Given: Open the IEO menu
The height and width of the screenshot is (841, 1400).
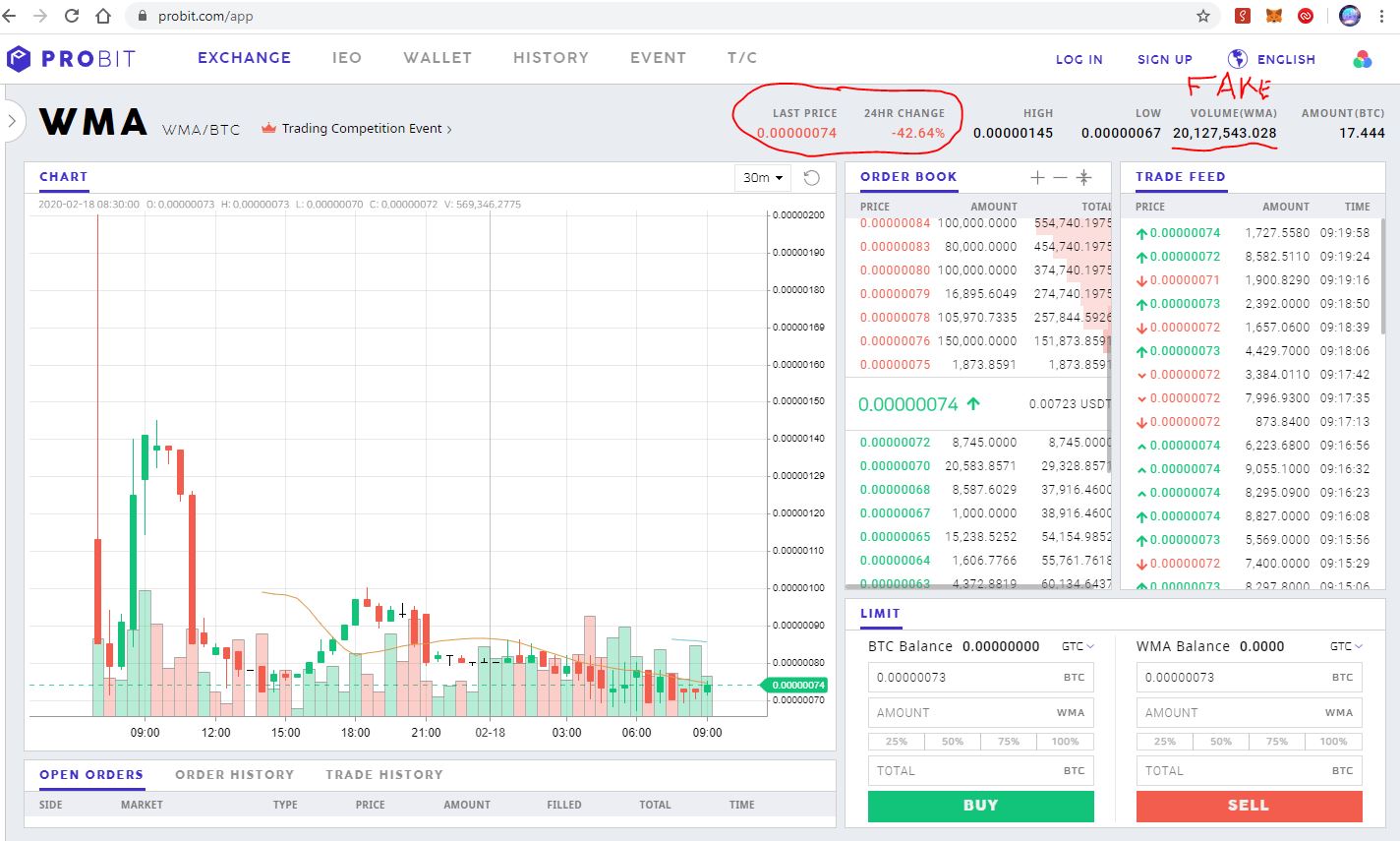Looking at the screenshot, I should [347, 58].
